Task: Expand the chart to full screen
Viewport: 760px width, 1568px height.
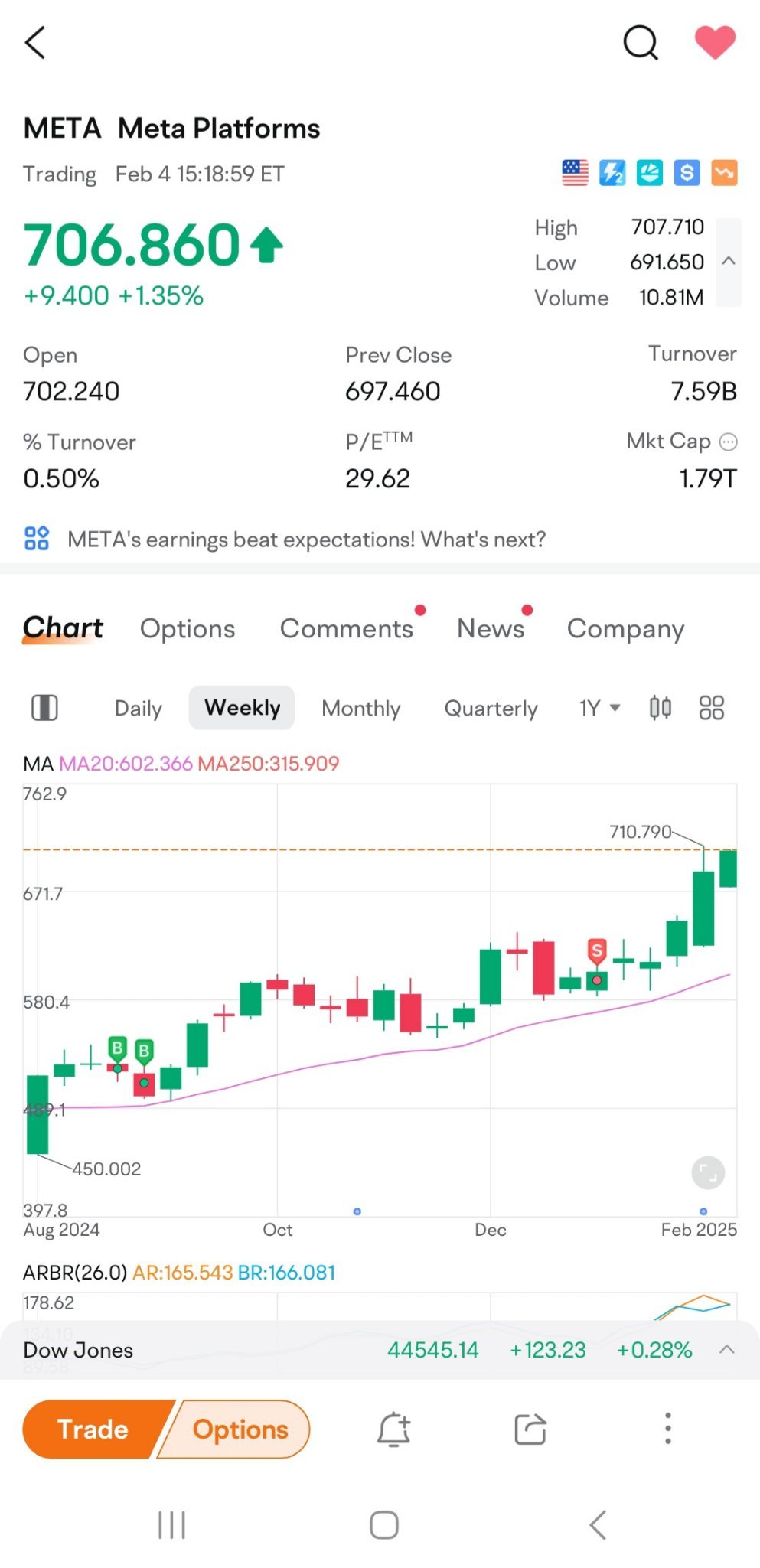Action: point(708,1172)
